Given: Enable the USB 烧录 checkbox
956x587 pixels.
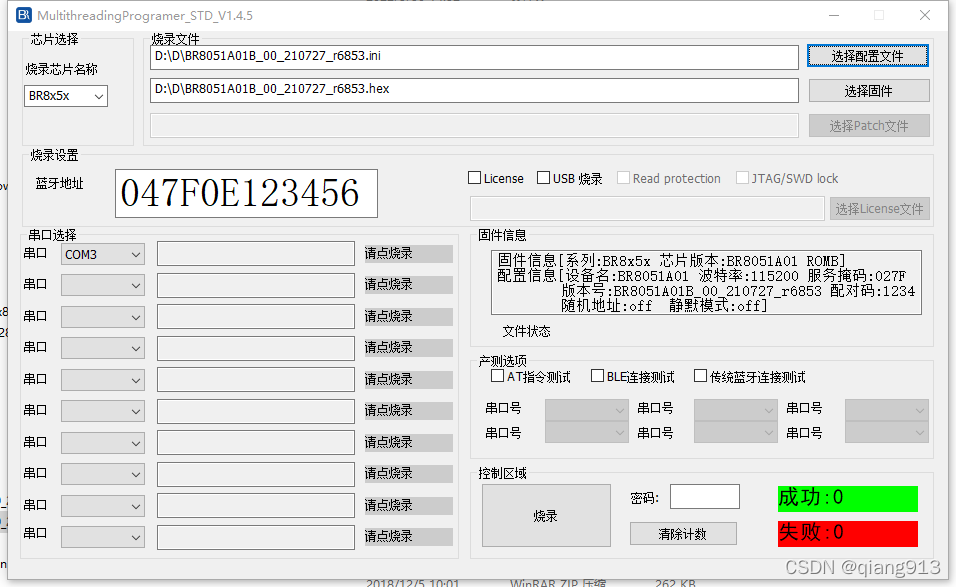Looking at the screenshot, I should 542,177.
